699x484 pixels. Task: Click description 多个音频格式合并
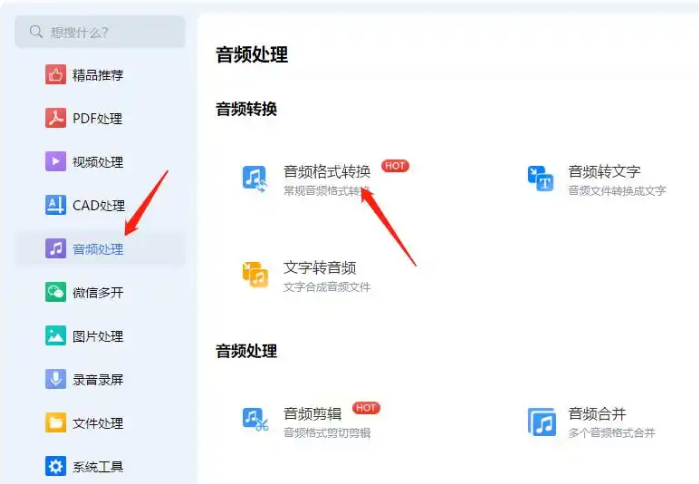point(612,433)
